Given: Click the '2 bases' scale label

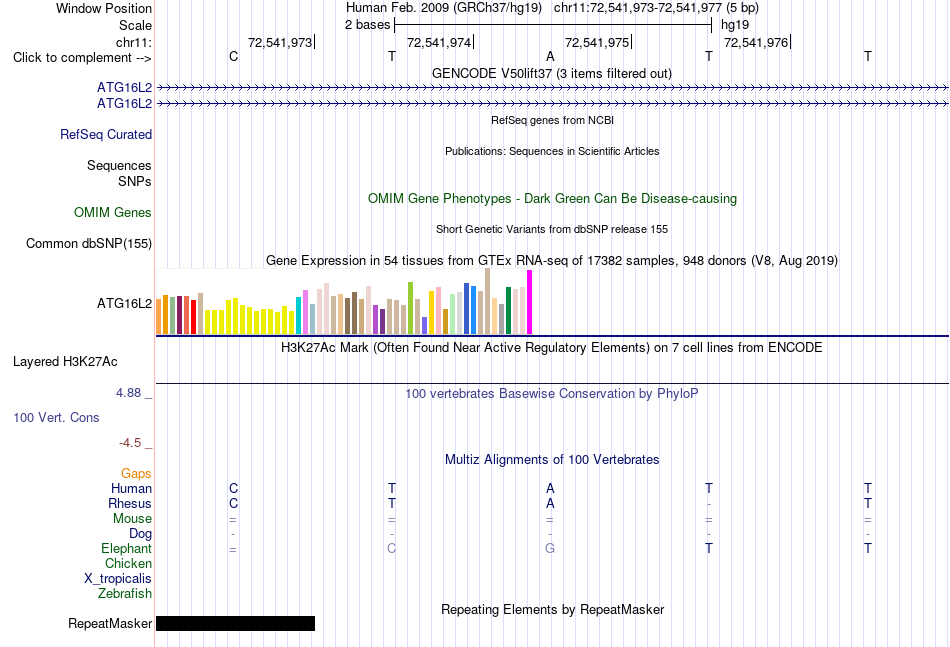Looking at the screenshot, I should [368, 25].
